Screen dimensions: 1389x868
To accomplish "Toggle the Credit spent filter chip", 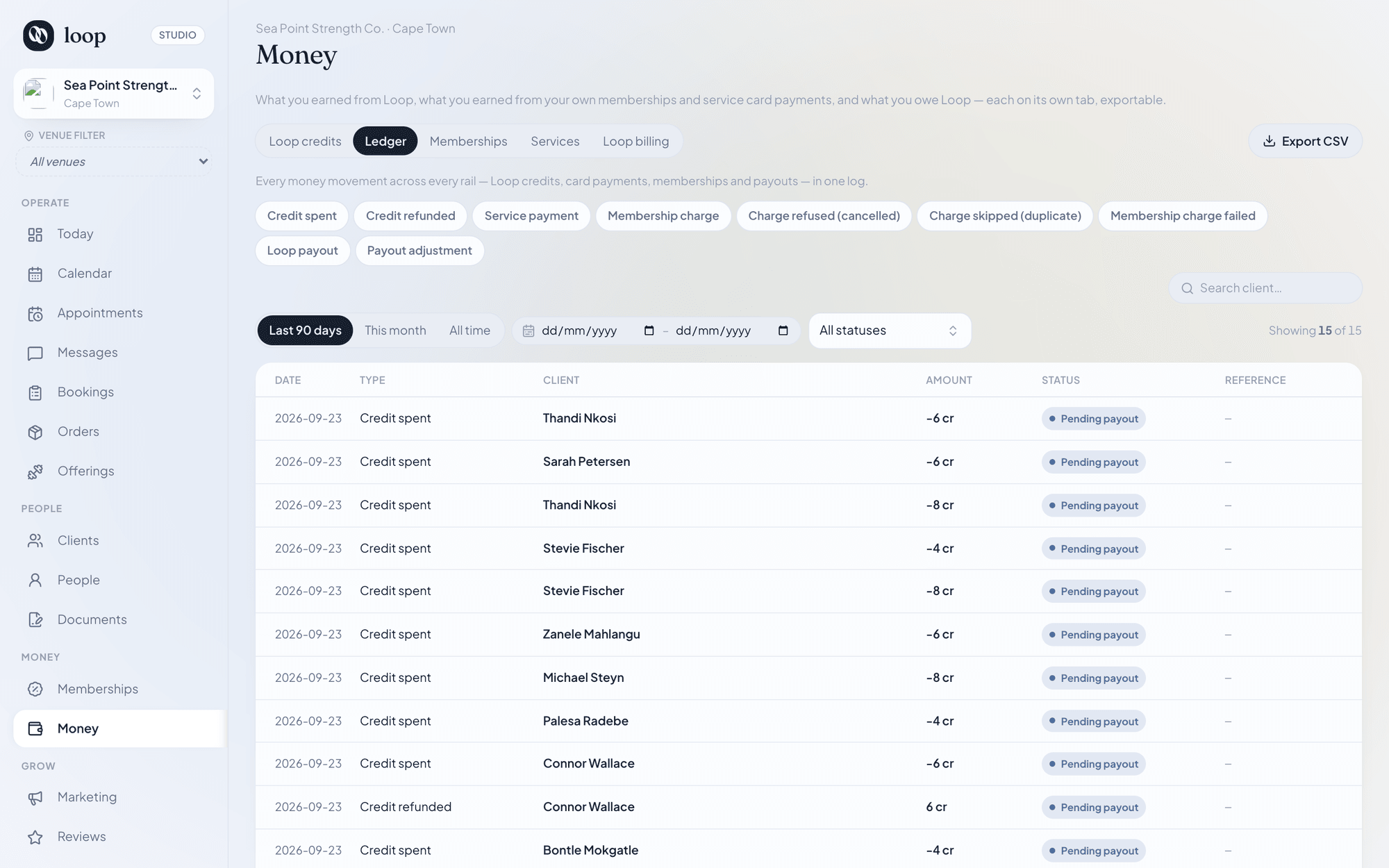I will (302, 216).
